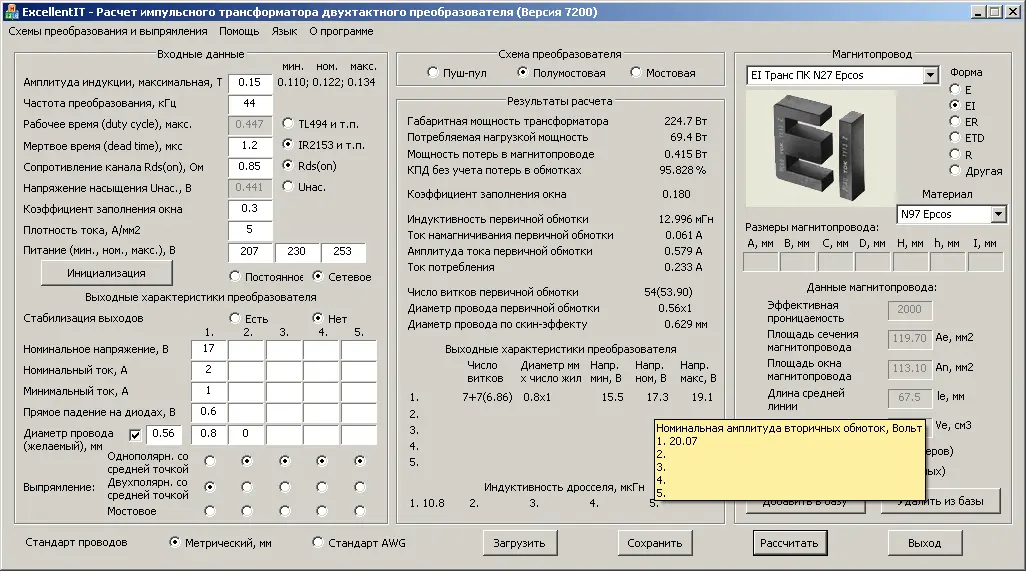The width and height of the screenshot is (1026, 571).
Task: Choose Standard AWG wire standard
Action: coord(318,543)
